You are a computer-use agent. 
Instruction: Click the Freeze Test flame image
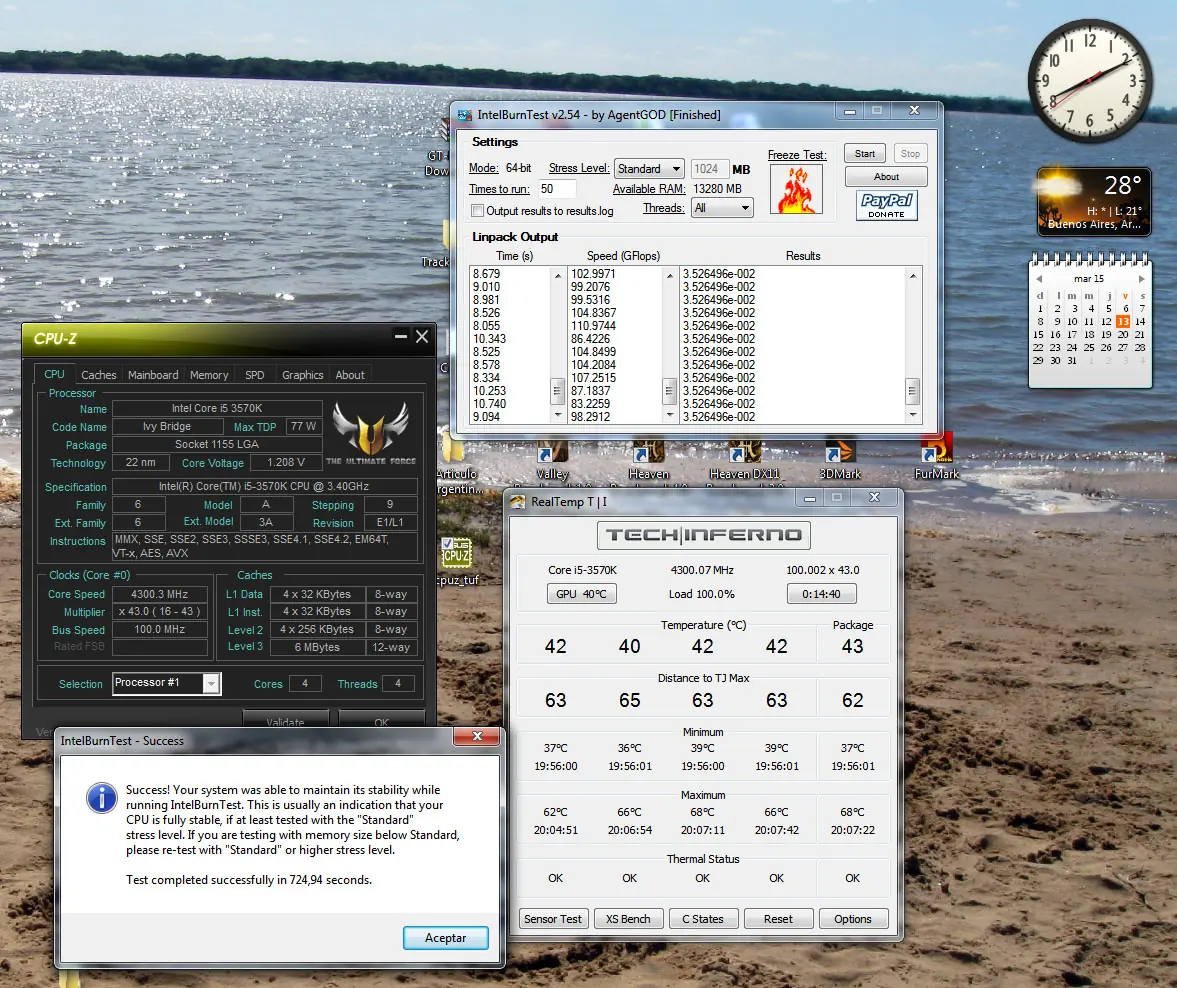tap(796, 189)
